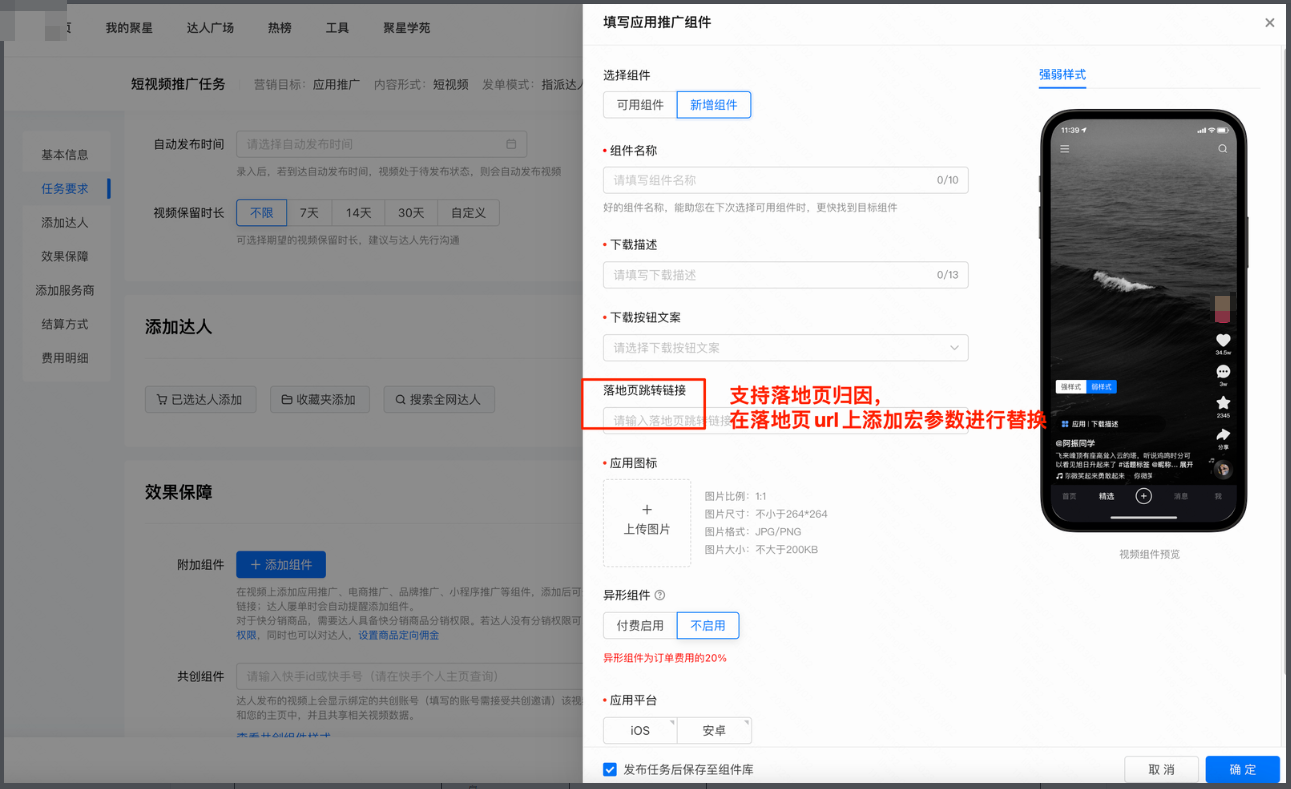1291x789 pixels.
Task: Choose 付费启用 for 异形组件
Action: point(640,626)
